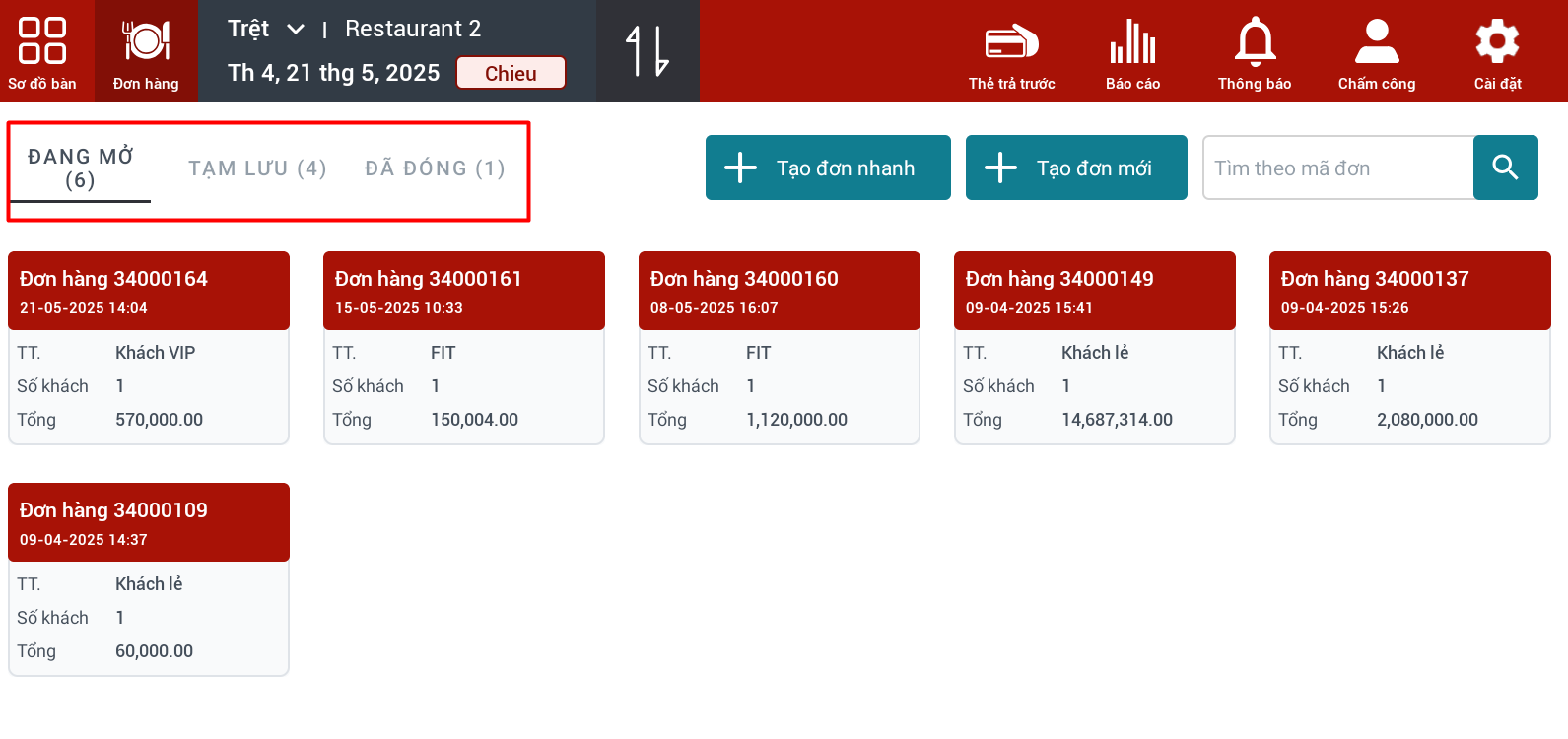Click the magnifier search button
This screenshot has height=739, width=1568.
[1505, 168]
